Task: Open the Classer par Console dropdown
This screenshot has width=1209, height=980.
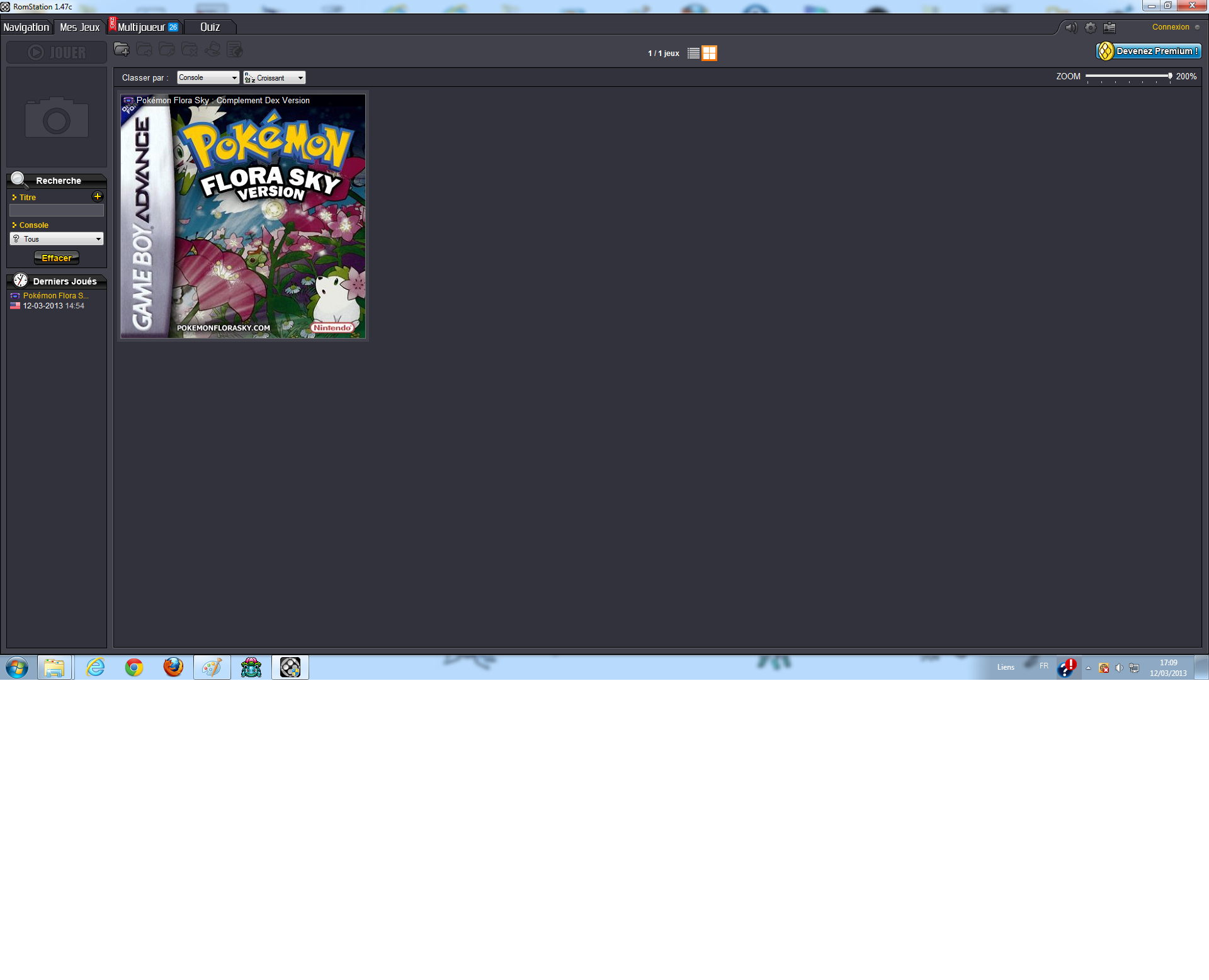Action: point(208,77)
